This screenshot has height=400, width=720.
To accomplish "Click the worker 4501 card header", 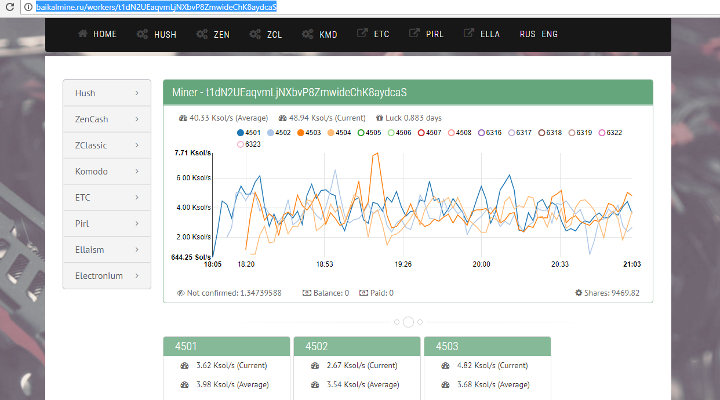I will tap(226, 346).
